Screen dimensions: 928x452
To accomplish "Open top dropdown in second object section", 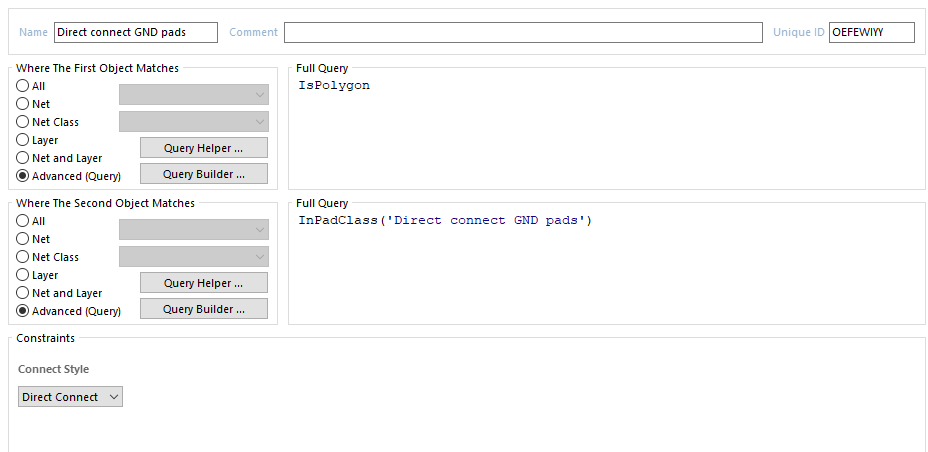I will point(194,230).
